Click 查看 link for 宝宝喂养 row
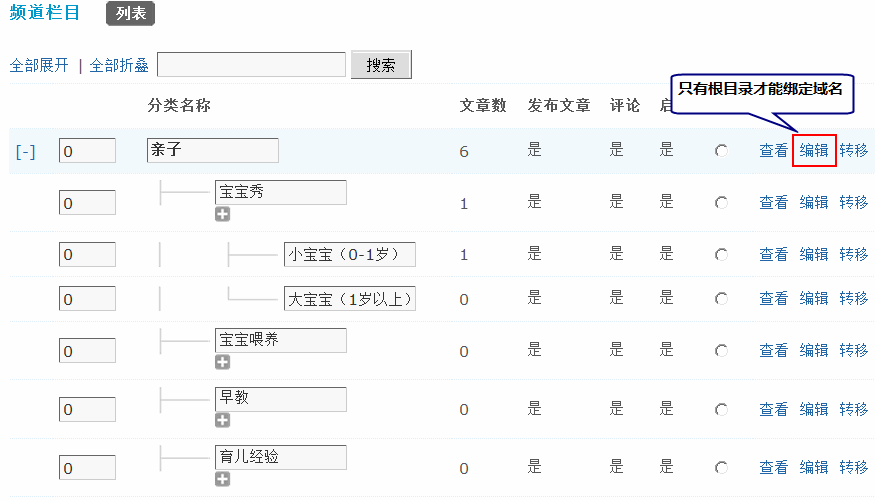The width and height of the screenshot is (875, 501). (773, 351)
